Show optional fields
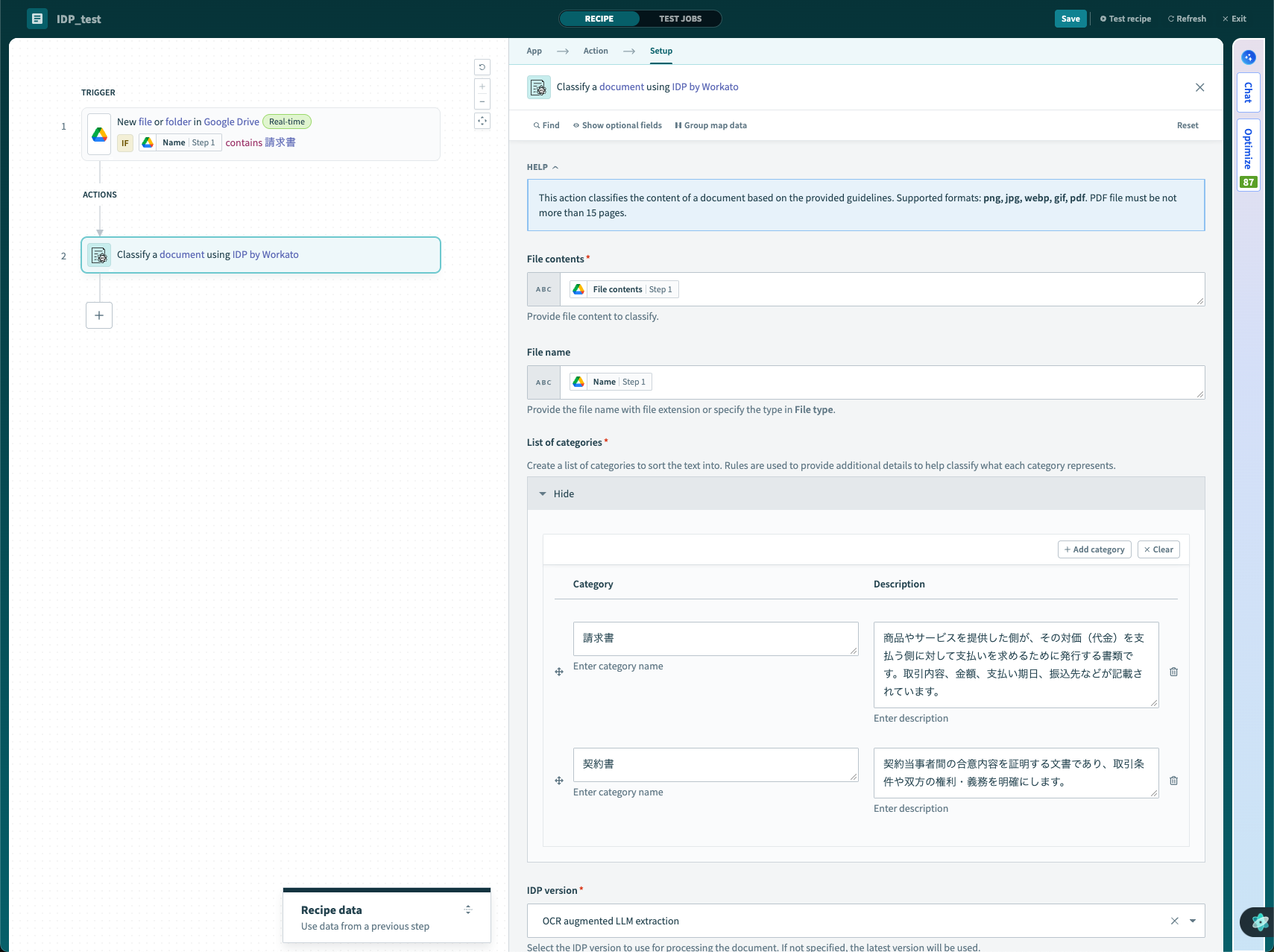The width and height of the screenshot is (1274, 952). point(617,125)
